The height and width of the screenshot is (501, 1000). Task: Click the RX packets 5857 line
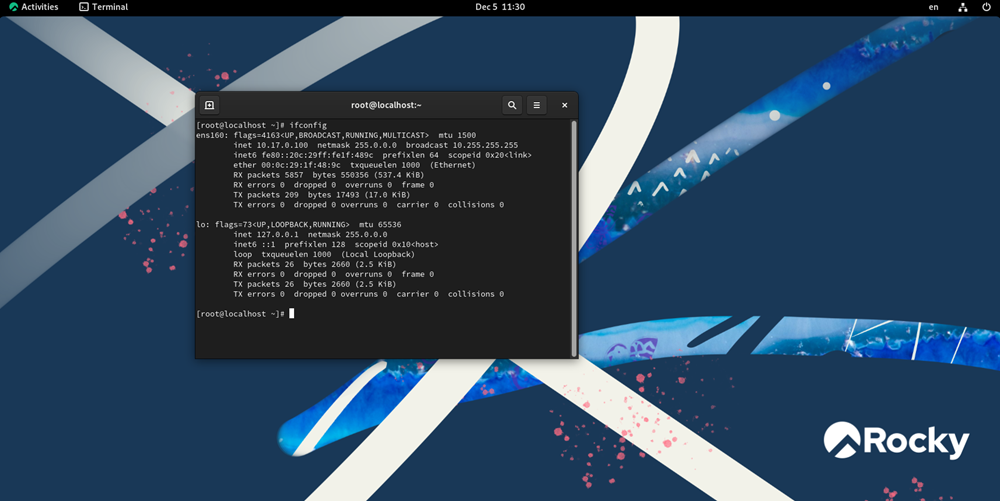[328, 175]
